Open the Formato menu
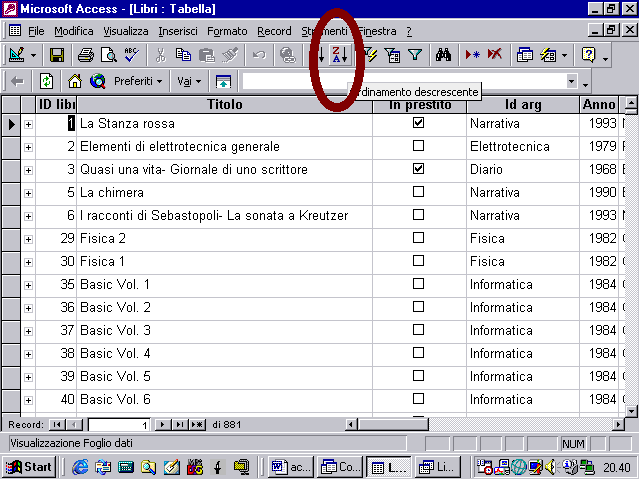This screenshot has width=639, height=479. tap(227, 31)
